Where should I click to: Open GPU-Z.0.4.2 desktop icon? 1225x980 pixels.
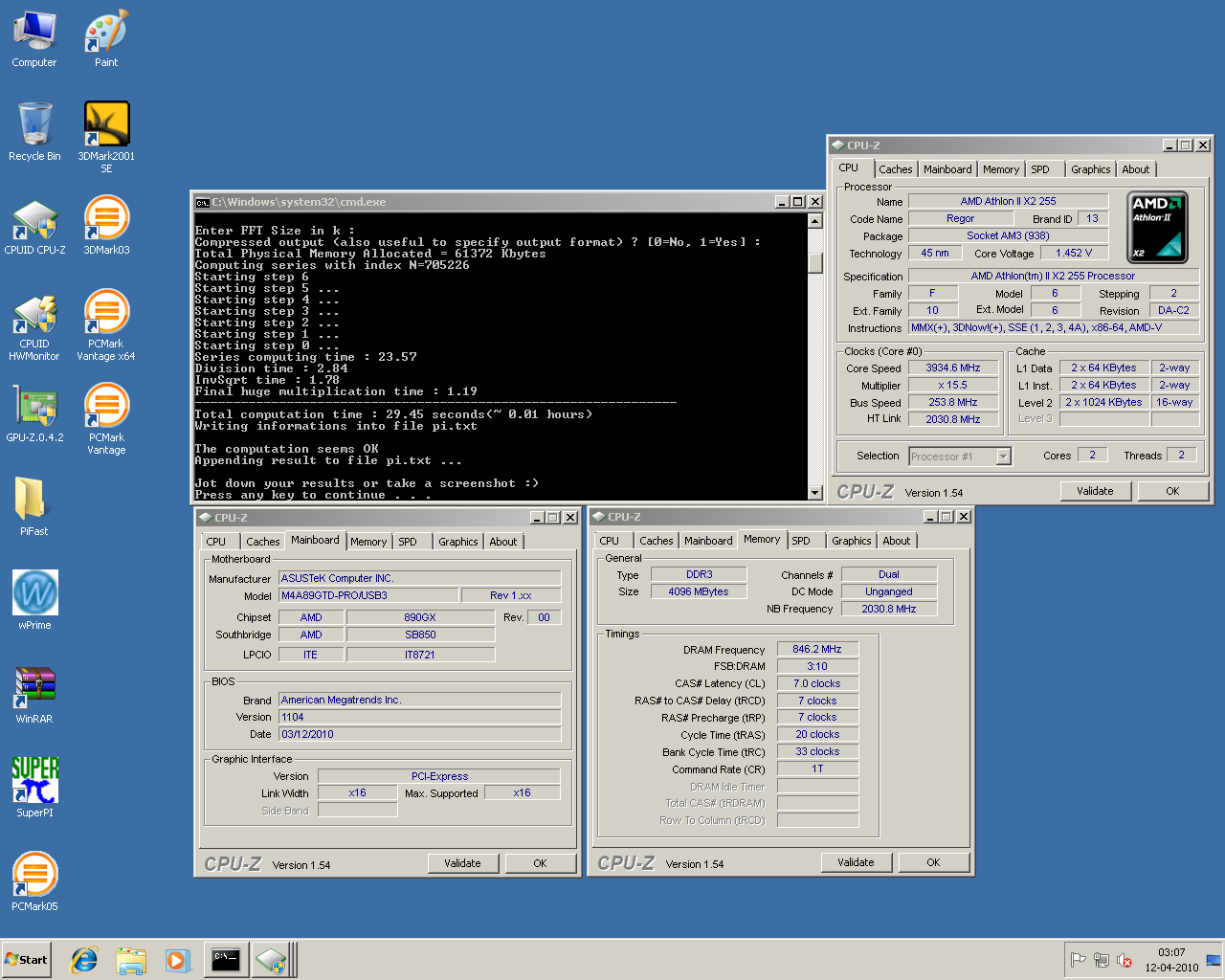pyautogui.click(x=34, y=414)
